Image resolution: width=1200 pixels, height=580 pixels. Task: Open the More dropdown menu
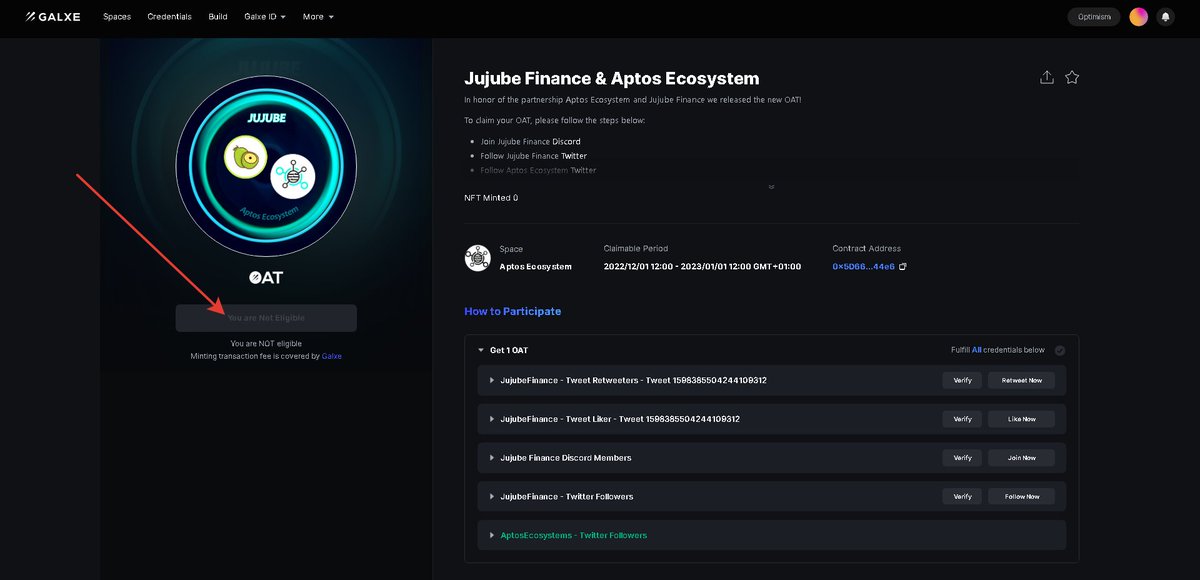click(317, 16)
